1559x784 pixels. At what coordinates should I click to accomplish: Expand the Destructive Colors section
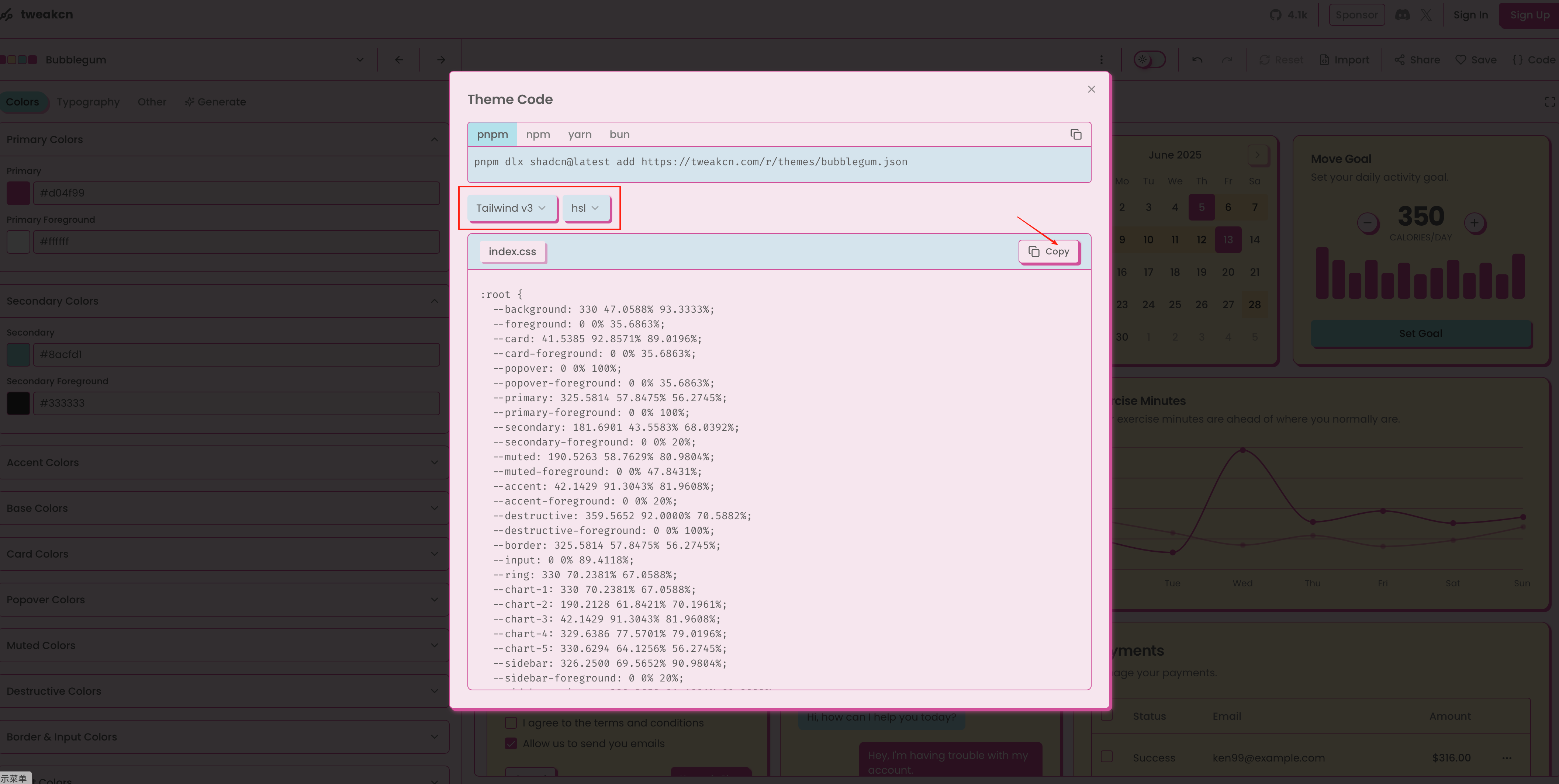224,691
